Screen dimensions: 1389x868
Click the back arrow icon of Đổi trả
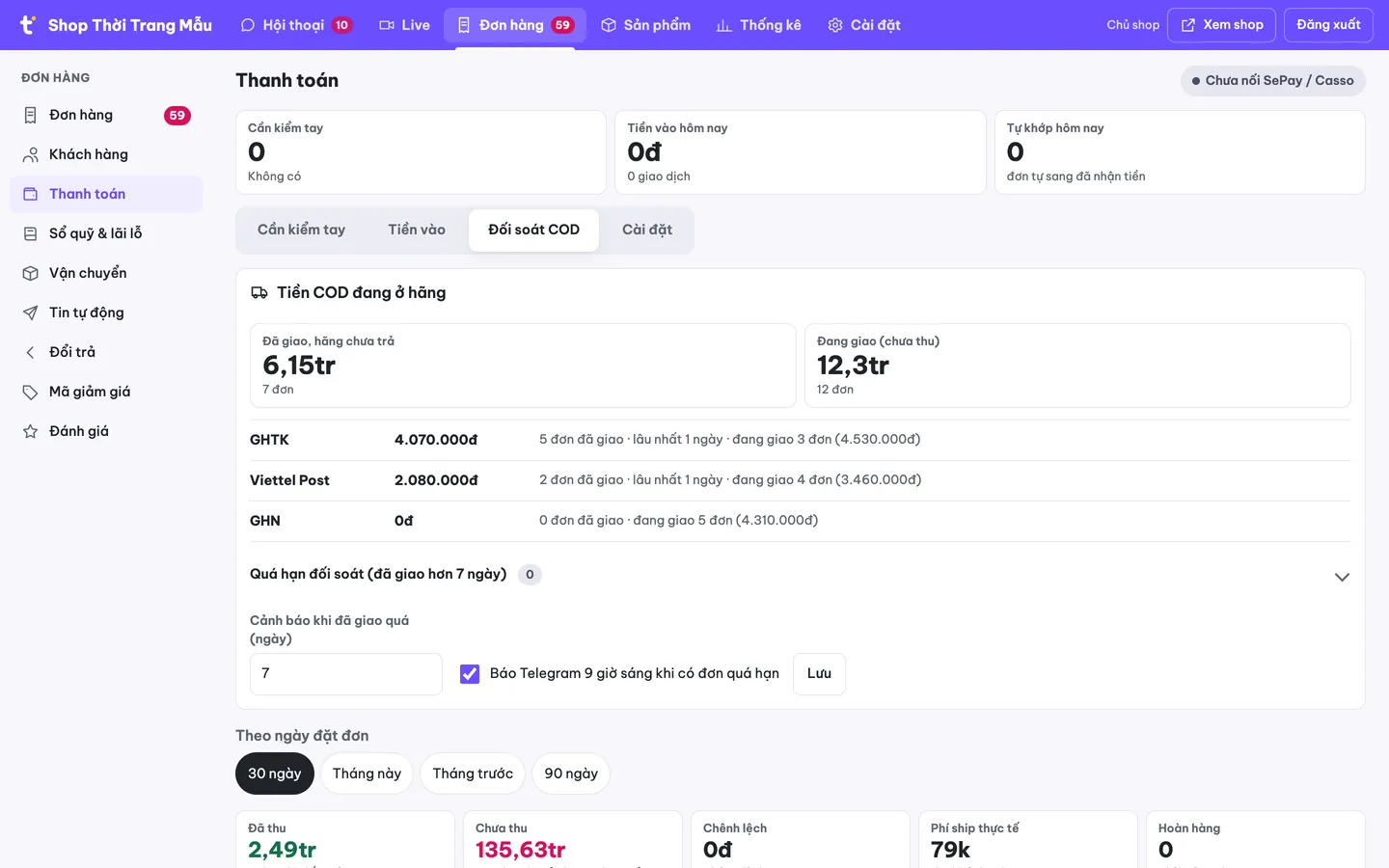30,353
